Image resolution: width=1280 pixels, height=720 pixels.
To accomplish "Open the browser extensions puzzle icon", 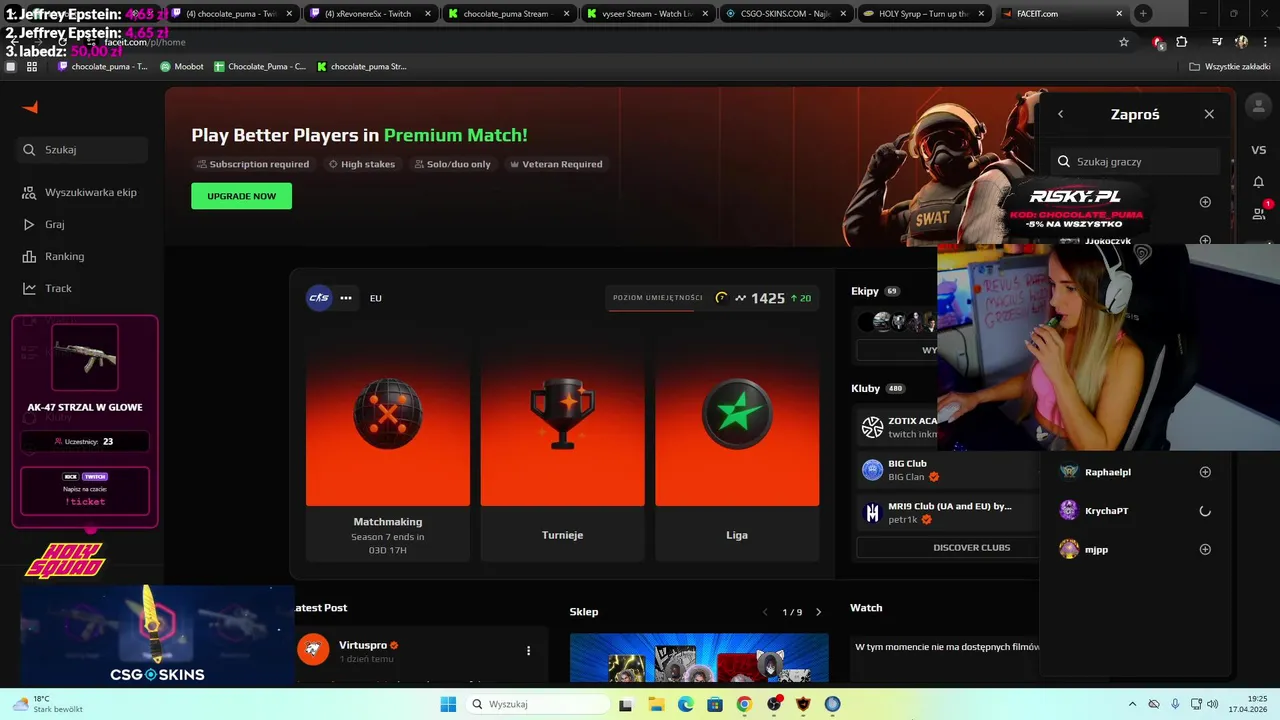I will click(1182, 42).
